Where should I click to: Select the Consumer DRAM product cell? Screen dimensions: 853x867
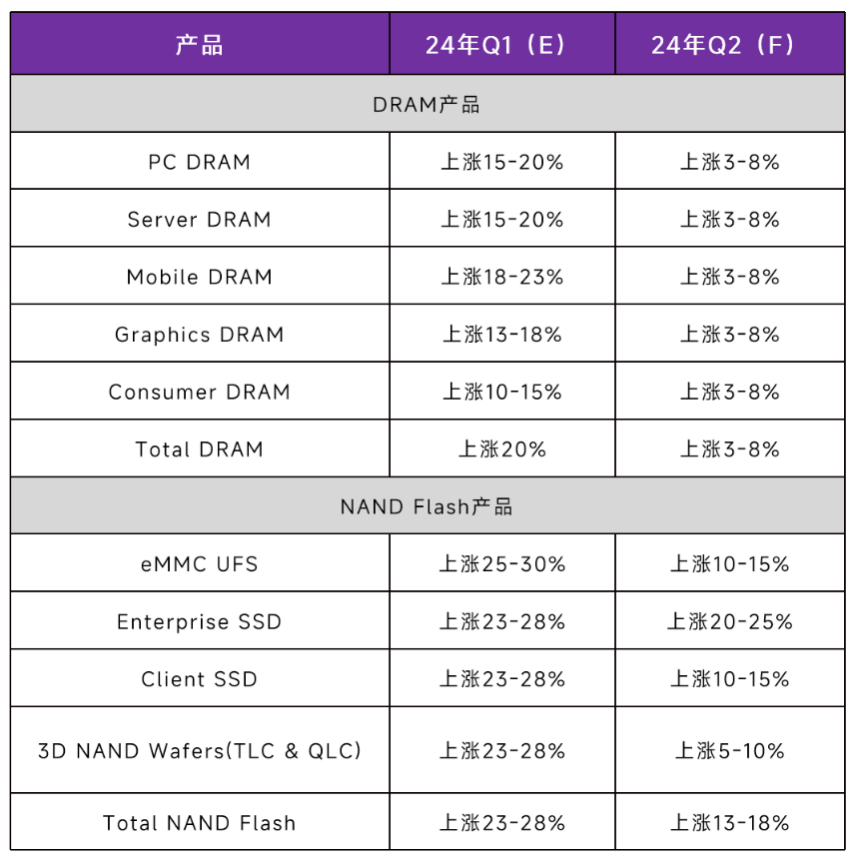click(x=199, y=392)
